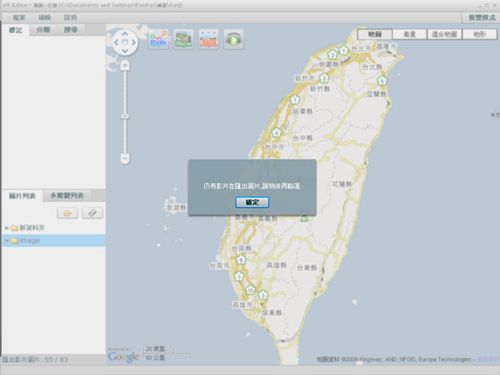Image resolution: width=500 pixels, height=375 pixels.
Task: Pan the map right with the navigation arrow
Action: tap(134, 42)
